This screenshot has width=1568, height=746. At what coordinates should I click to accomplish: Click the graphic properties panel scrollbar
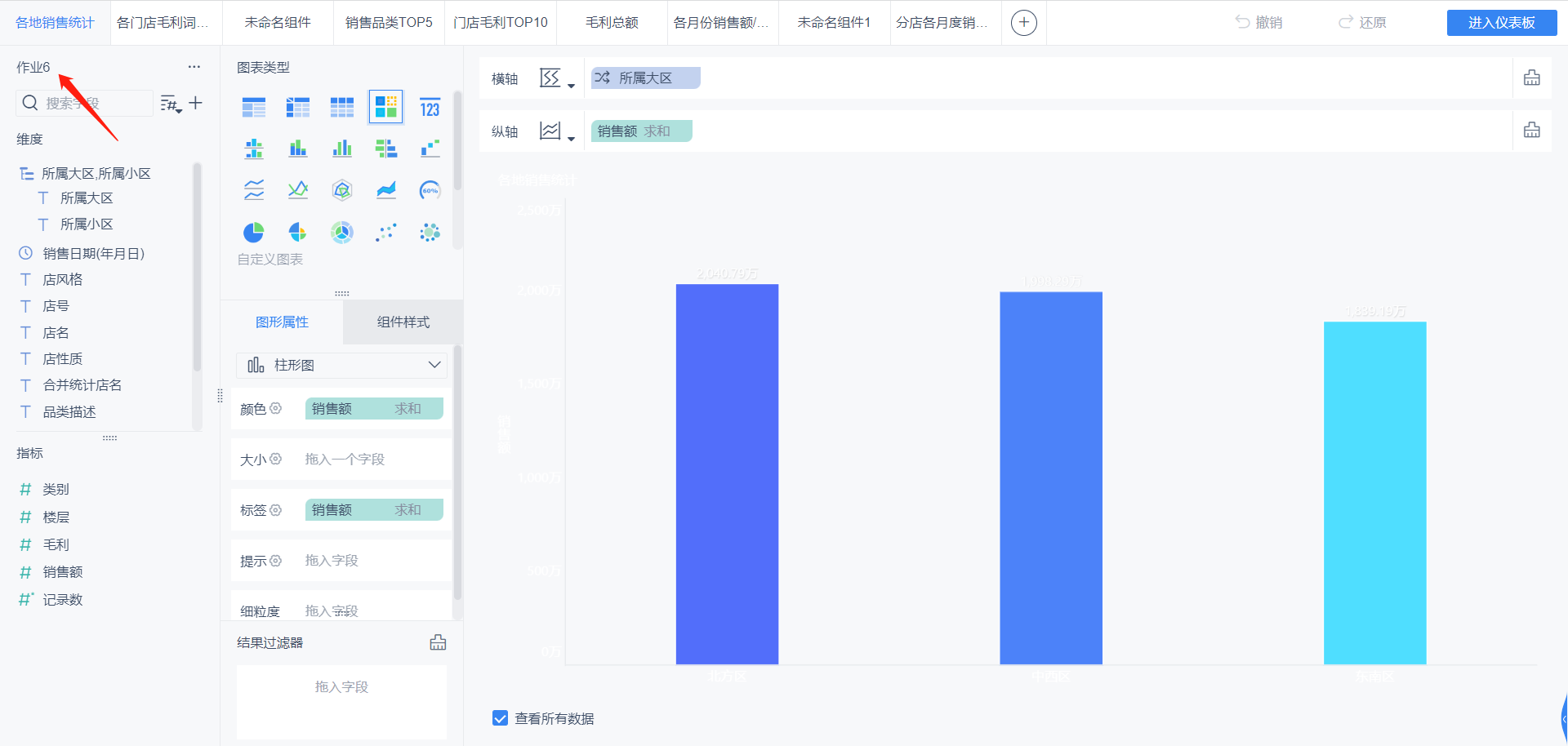pos(457,473)
